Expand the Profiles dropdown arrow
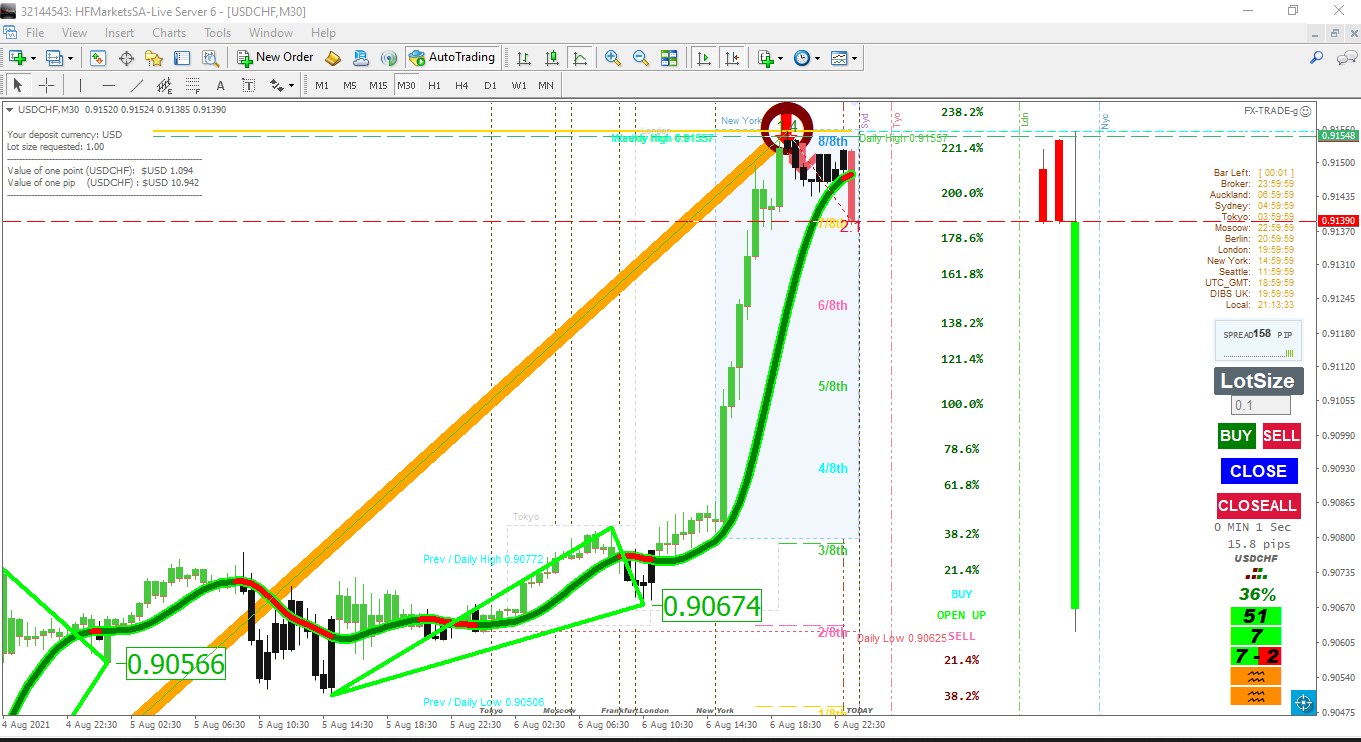 (x=69, y=58)
